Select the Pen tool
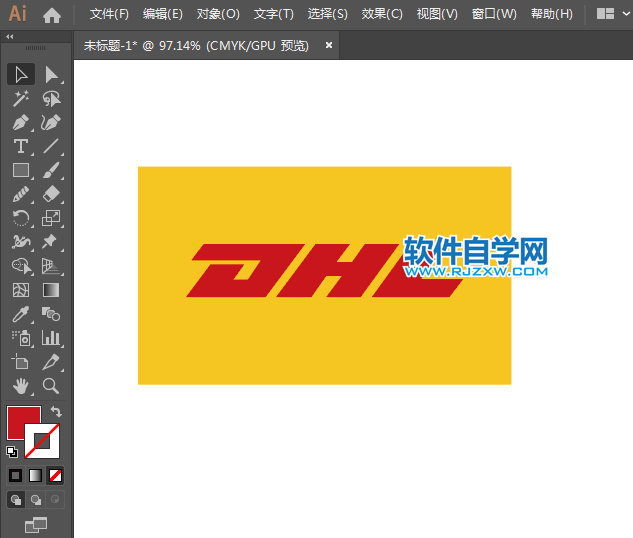The image size is (633, 538). 21,122
